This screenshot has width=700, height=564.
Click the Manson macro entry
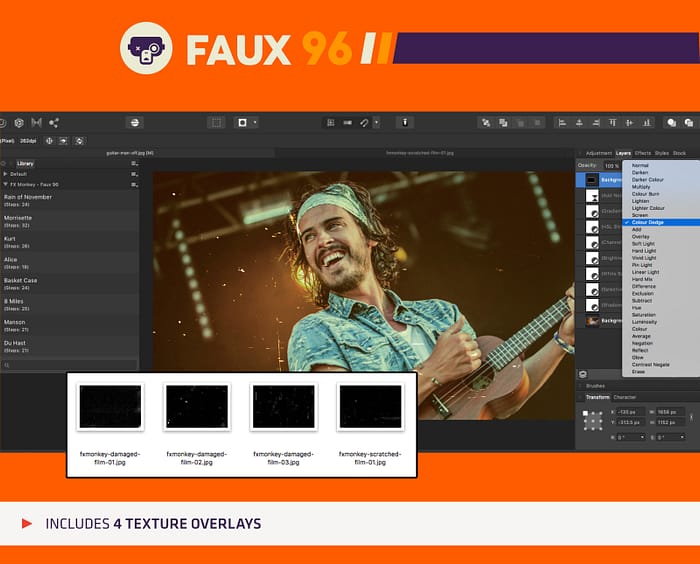tap(70, 325)
